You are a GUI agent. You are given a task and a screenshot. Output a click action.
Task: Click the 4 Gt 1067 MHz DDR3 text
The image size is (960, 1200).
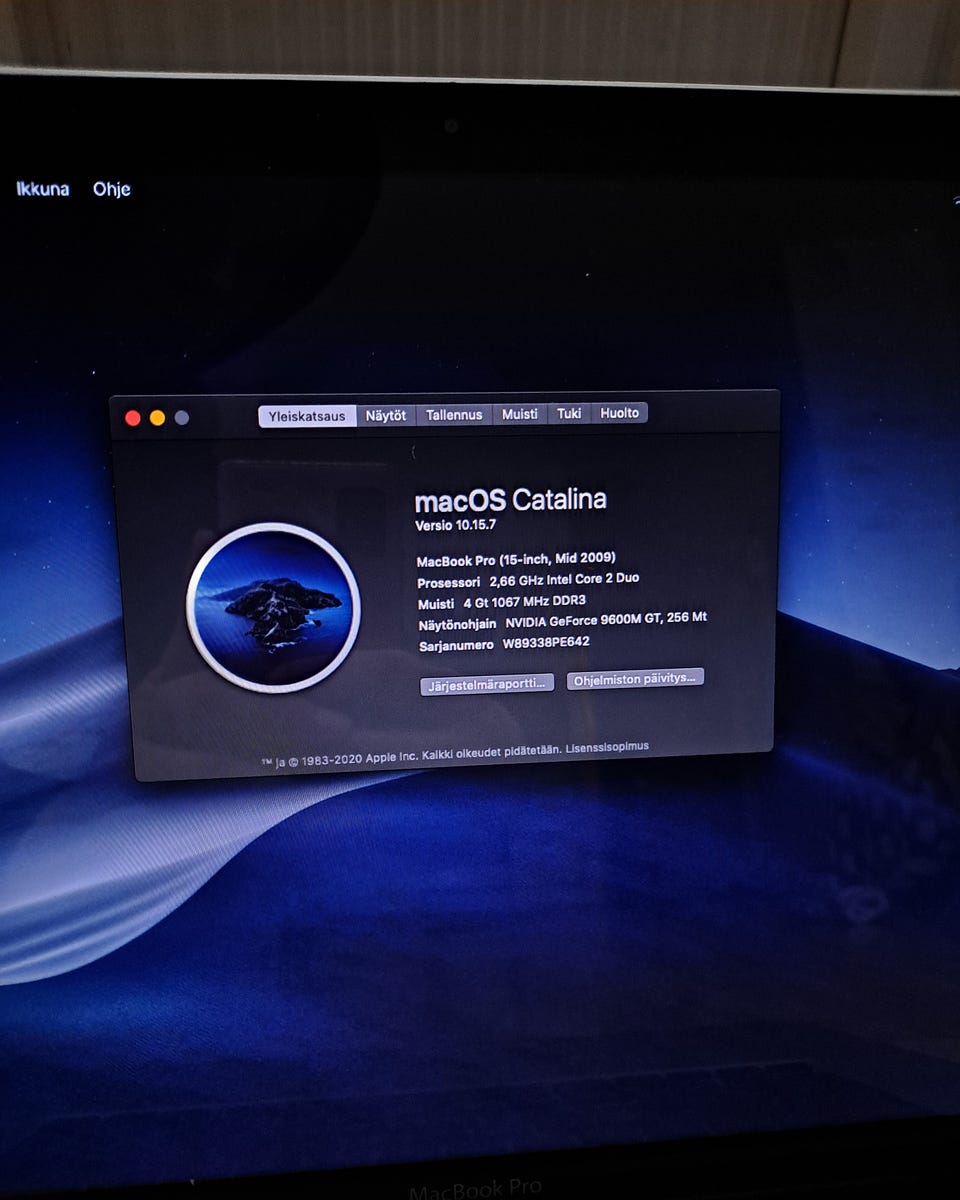pos(525,602)
